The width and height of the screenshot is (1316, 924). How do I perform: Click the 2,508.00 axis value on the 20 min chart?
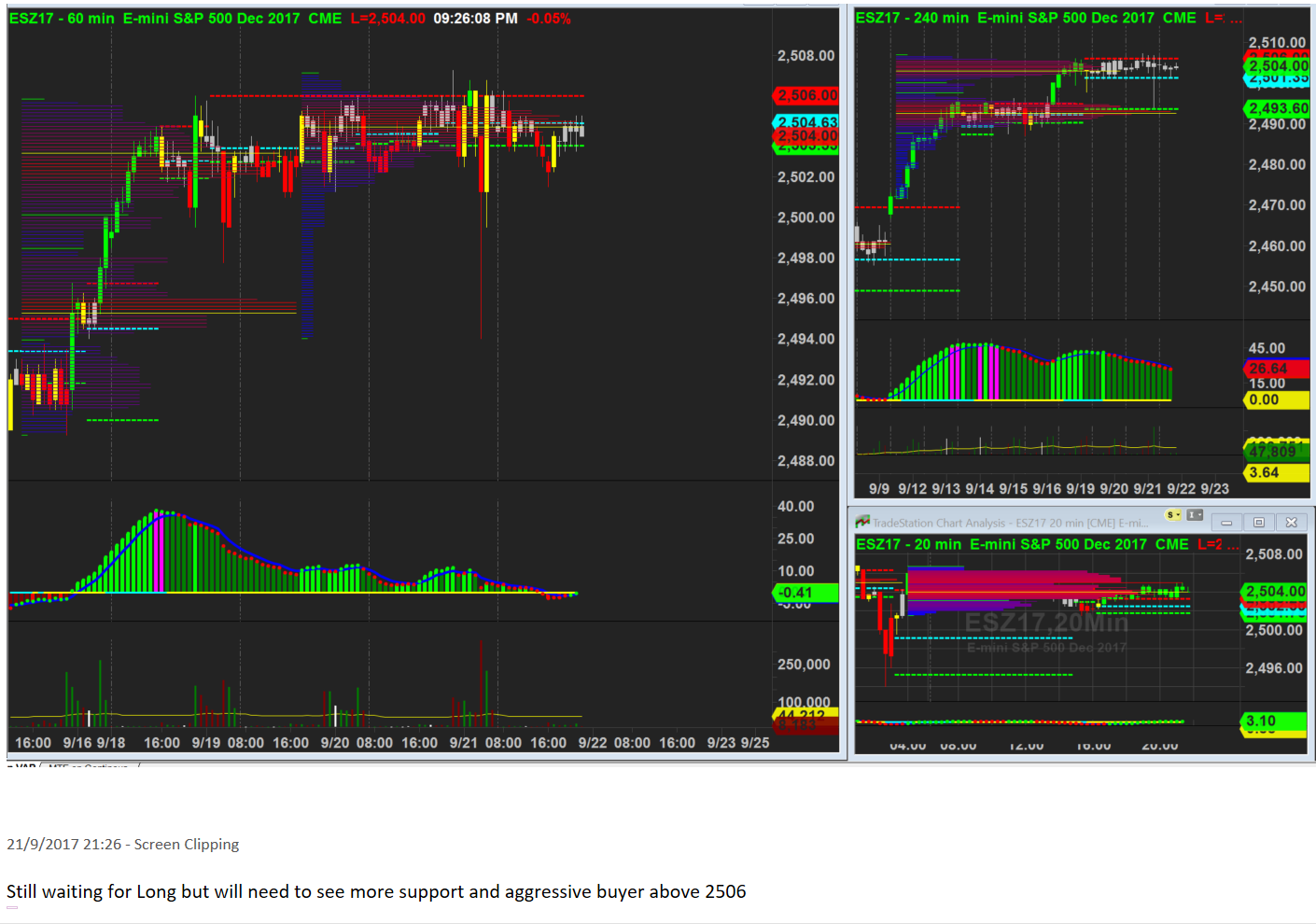[x=1274, y=554]
